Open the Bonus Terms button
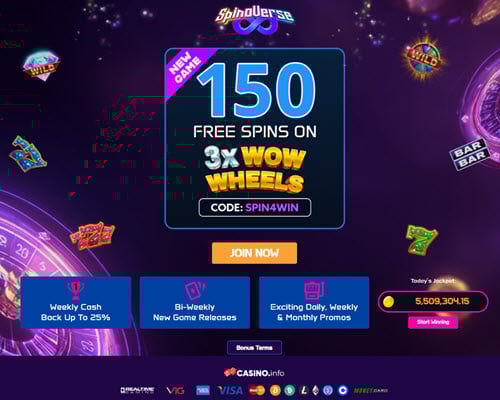500x400 pixels. (254, 348)
